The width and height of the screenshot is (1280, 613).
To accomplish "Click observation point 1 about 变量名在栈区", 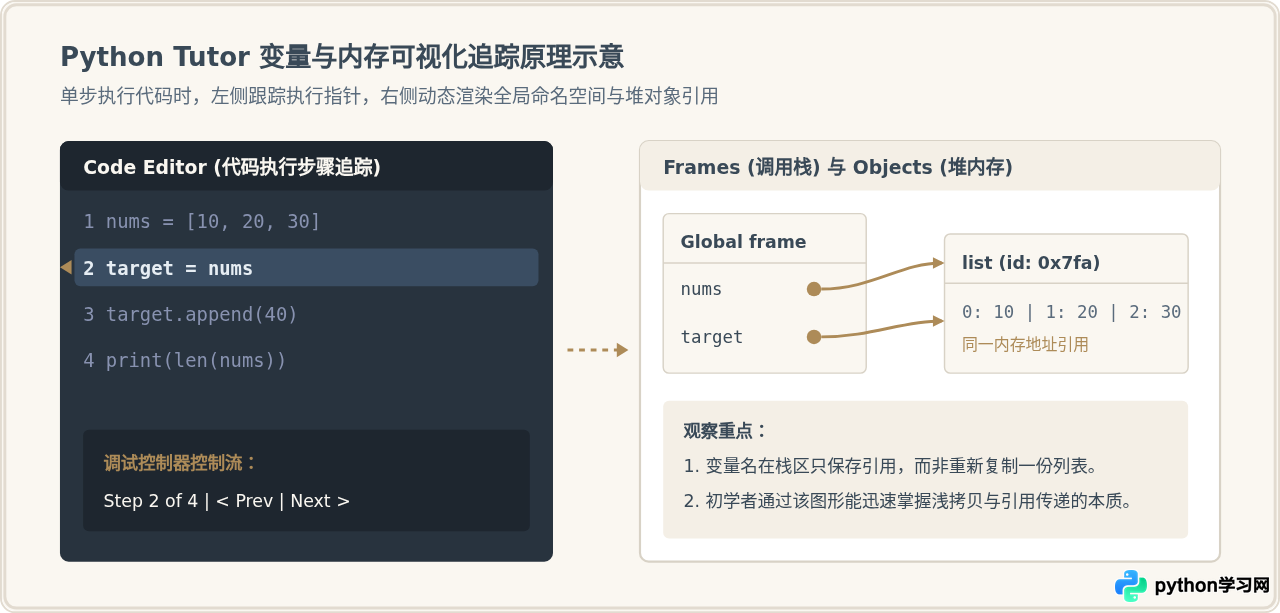I will click(891, 466).
